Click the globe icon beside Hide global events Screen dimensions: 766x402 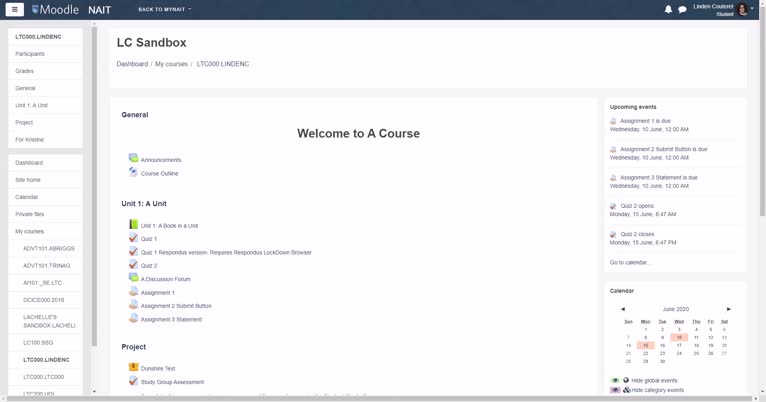tap(626, 380)
